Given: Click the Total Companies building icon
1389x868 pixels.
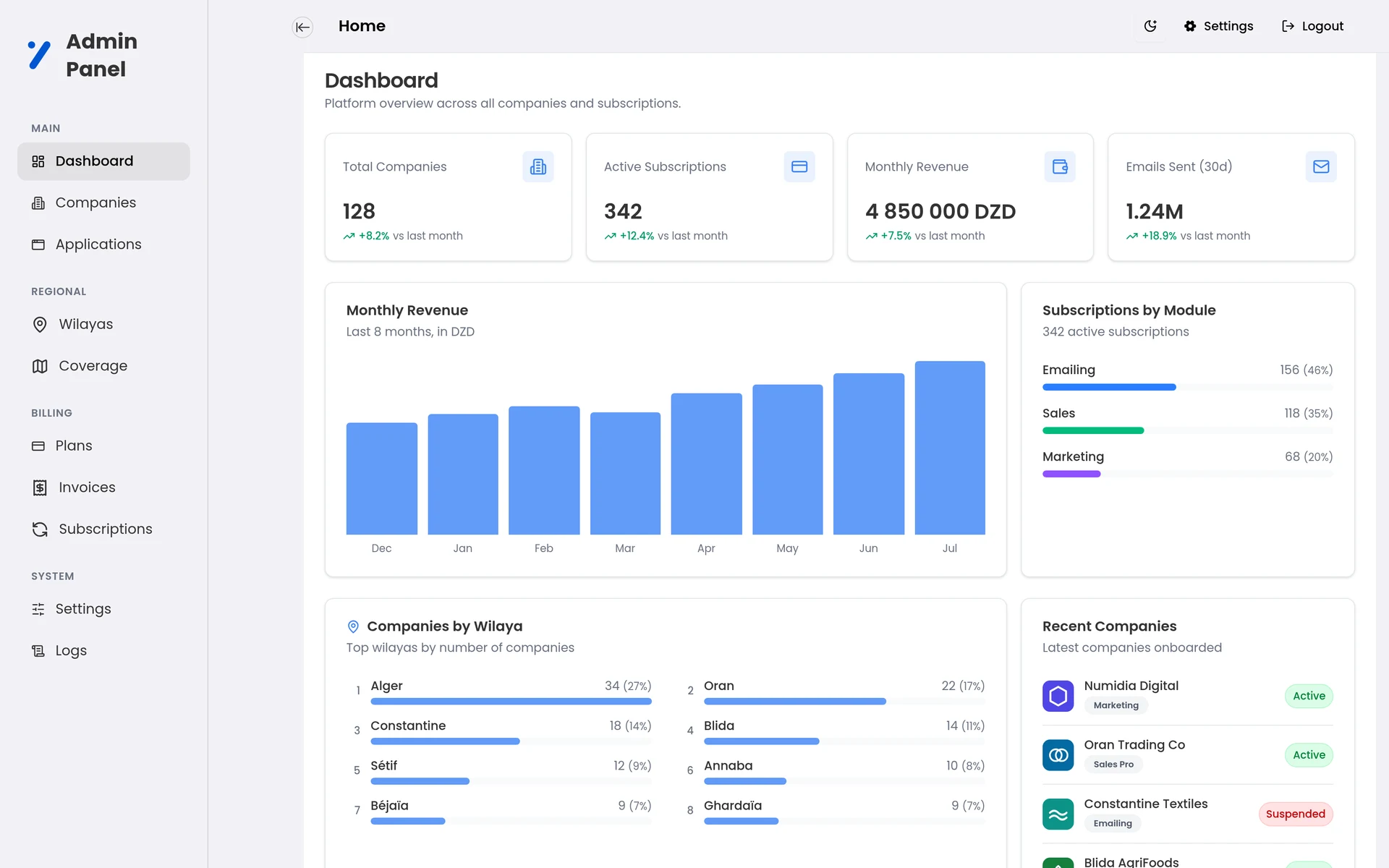Looking at the screenshot, I should [x=538, y=166].
